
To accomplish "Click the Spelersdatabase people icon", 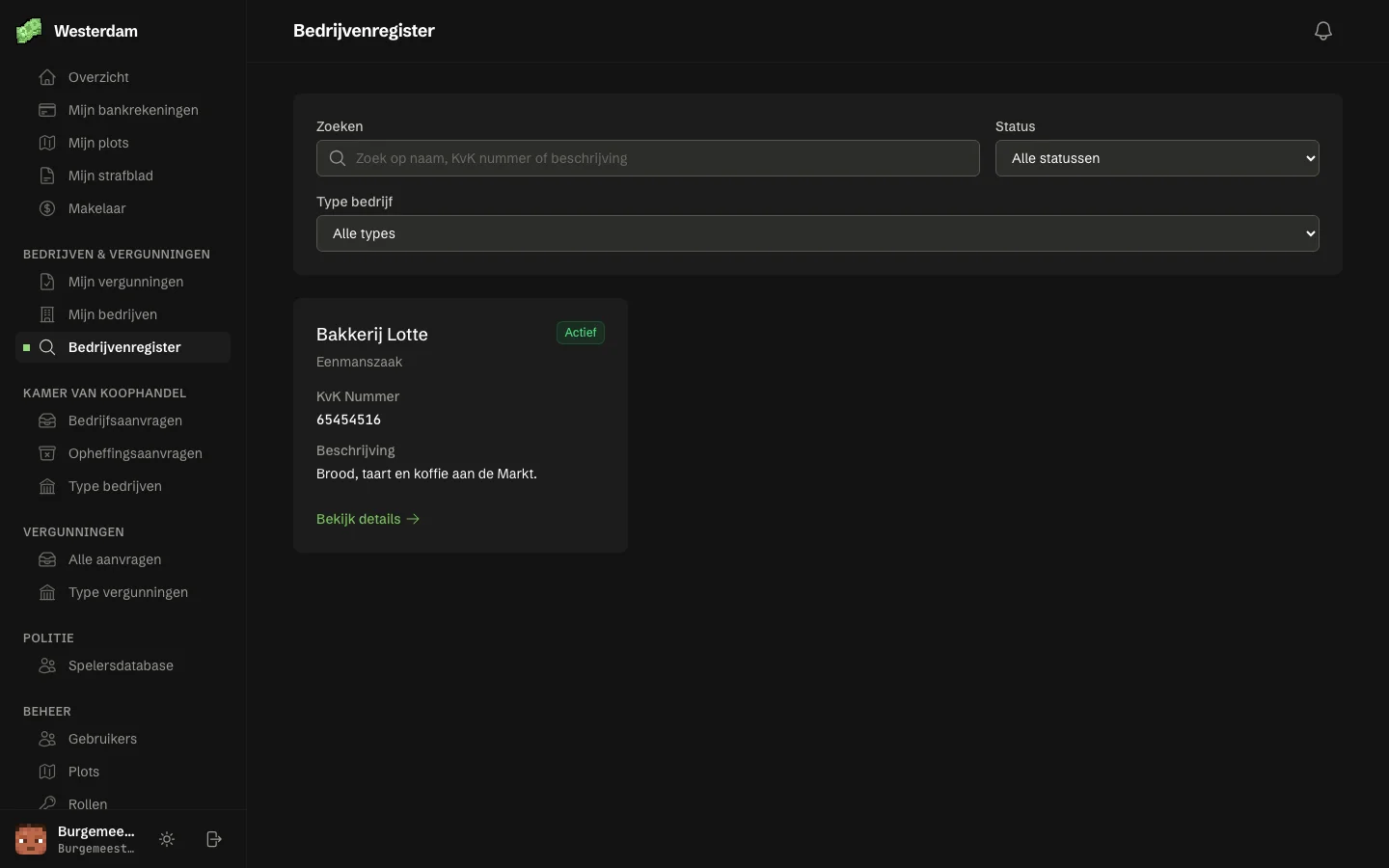I will (x=47, y=665).
